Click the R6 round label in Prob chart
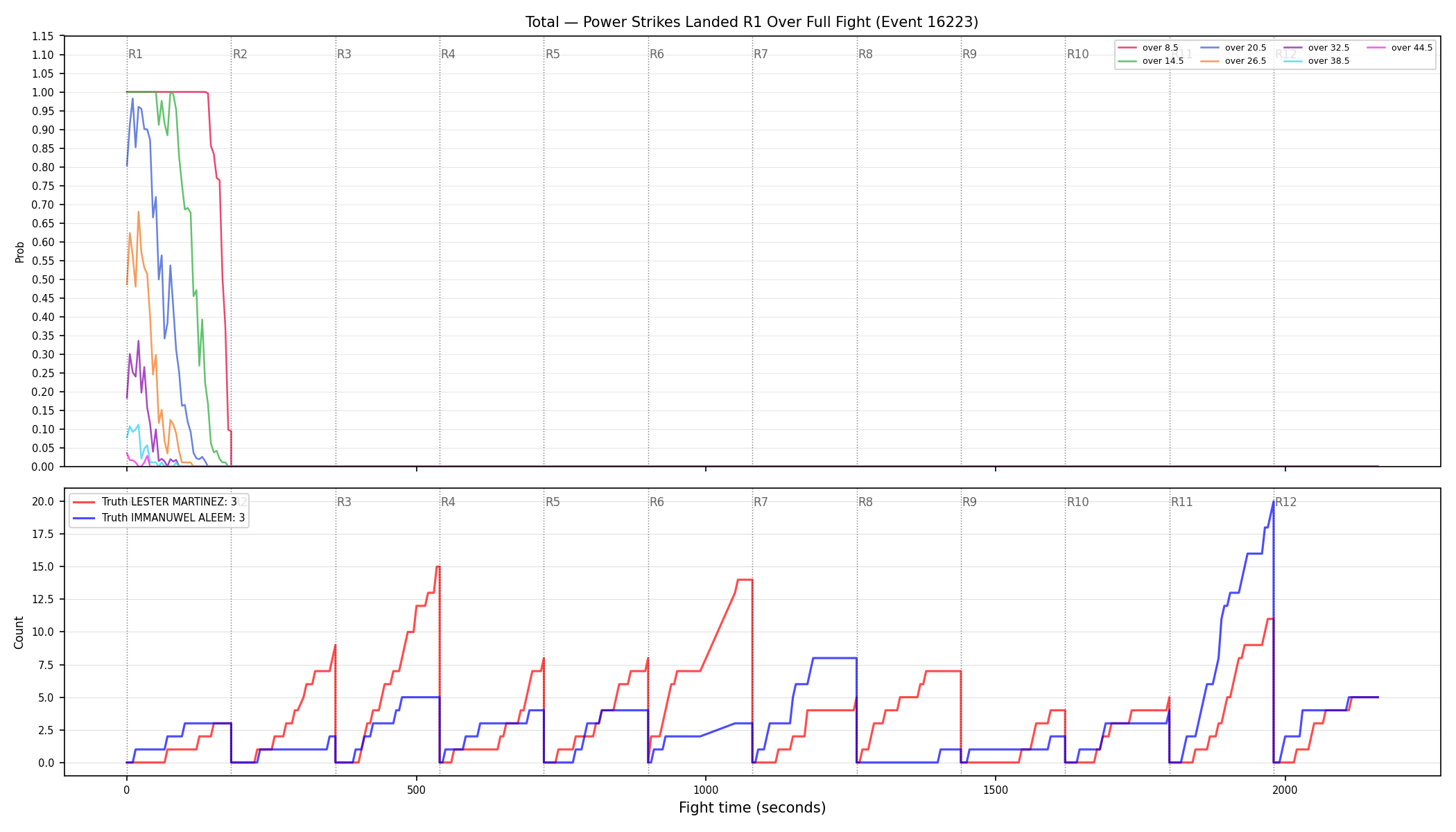Viewport: 1456px width, 832px height. pyautogui.click(x=657, y=54)
